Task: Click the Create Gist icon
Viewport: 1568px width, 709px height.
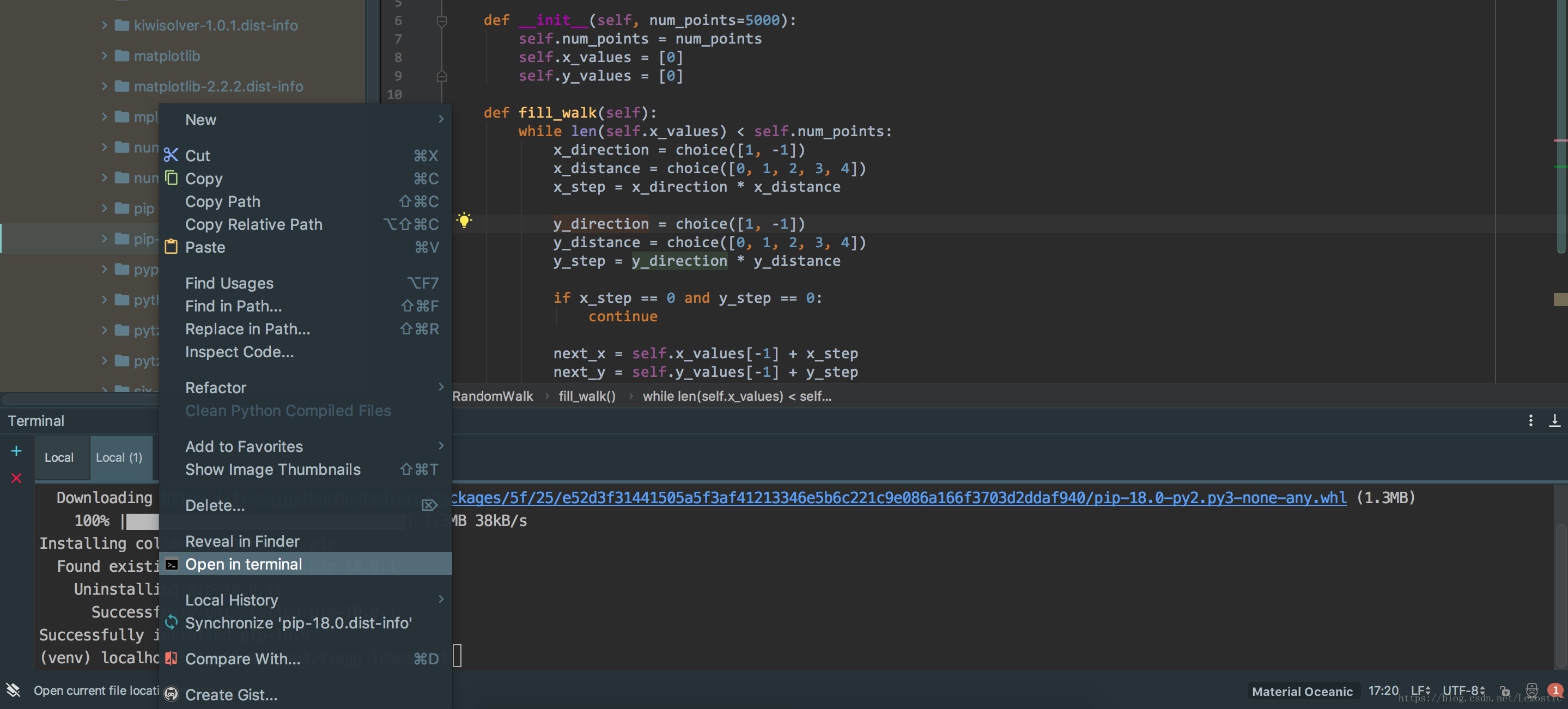Action: pos(169,694)
